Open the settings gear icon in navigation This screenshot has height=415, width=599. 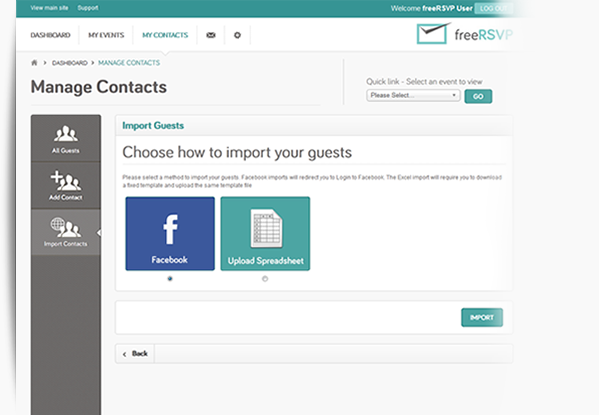(x=237, y=35)
